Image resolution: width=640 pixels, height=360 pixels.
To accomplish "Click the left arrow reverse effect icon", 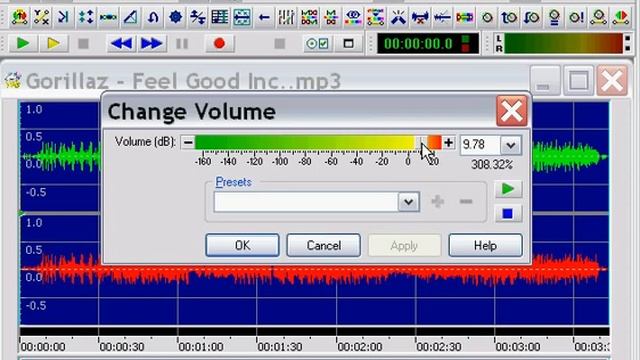I will [x=264, y=17].
